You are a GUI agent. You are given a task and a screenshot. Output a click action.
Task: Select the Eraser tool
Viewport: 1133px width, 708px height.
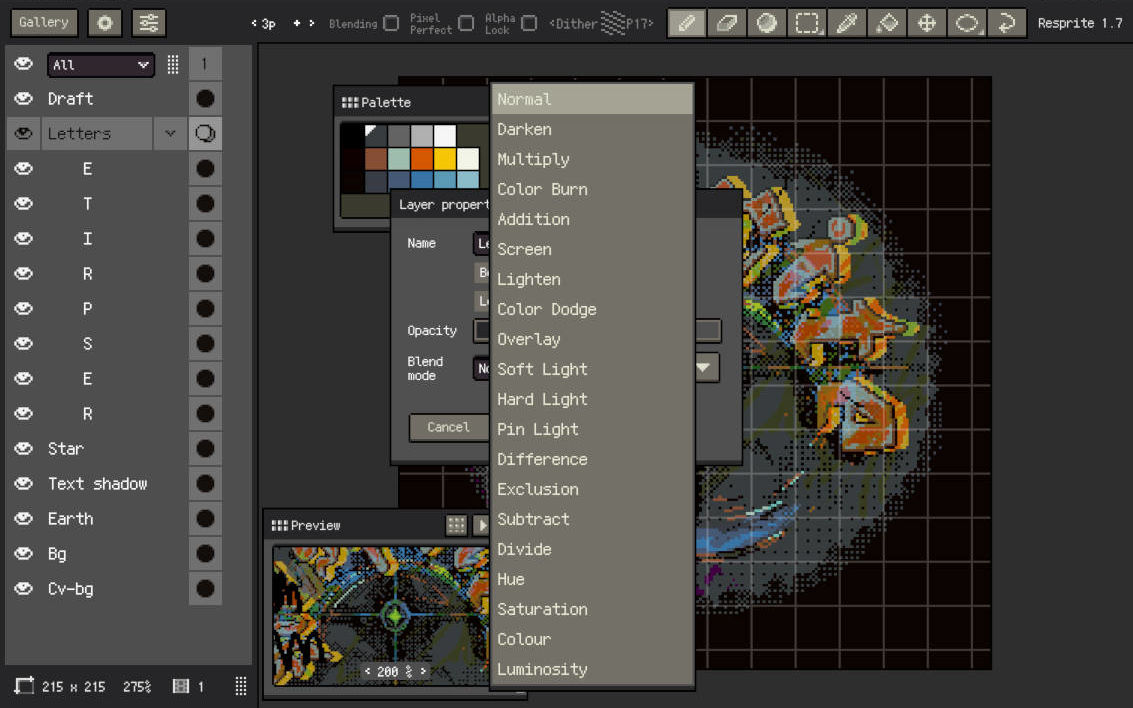[x=726, y=23]
